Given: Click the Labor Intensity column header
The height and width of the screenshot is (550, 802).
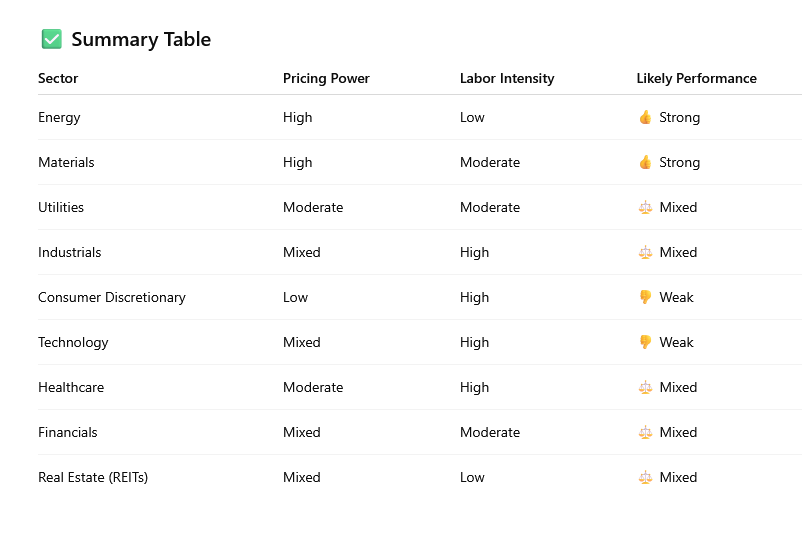Looking at the screenshot, I should [507, 78].
